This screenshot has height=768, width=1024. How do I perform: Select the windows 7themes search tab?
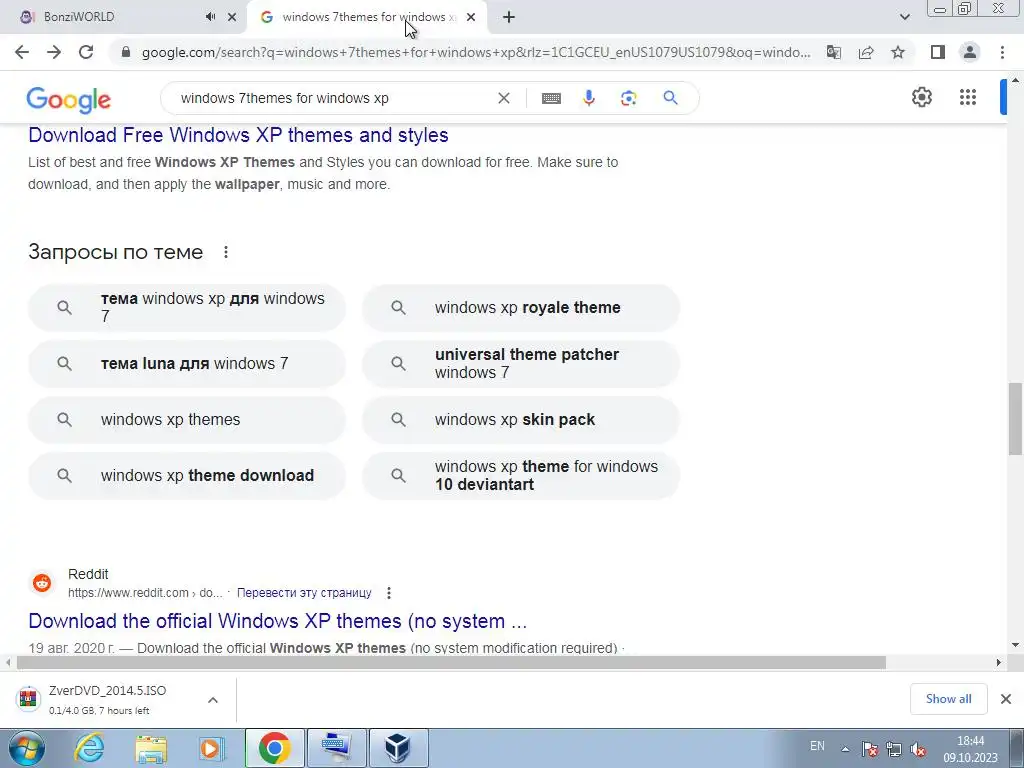(368, 17)
